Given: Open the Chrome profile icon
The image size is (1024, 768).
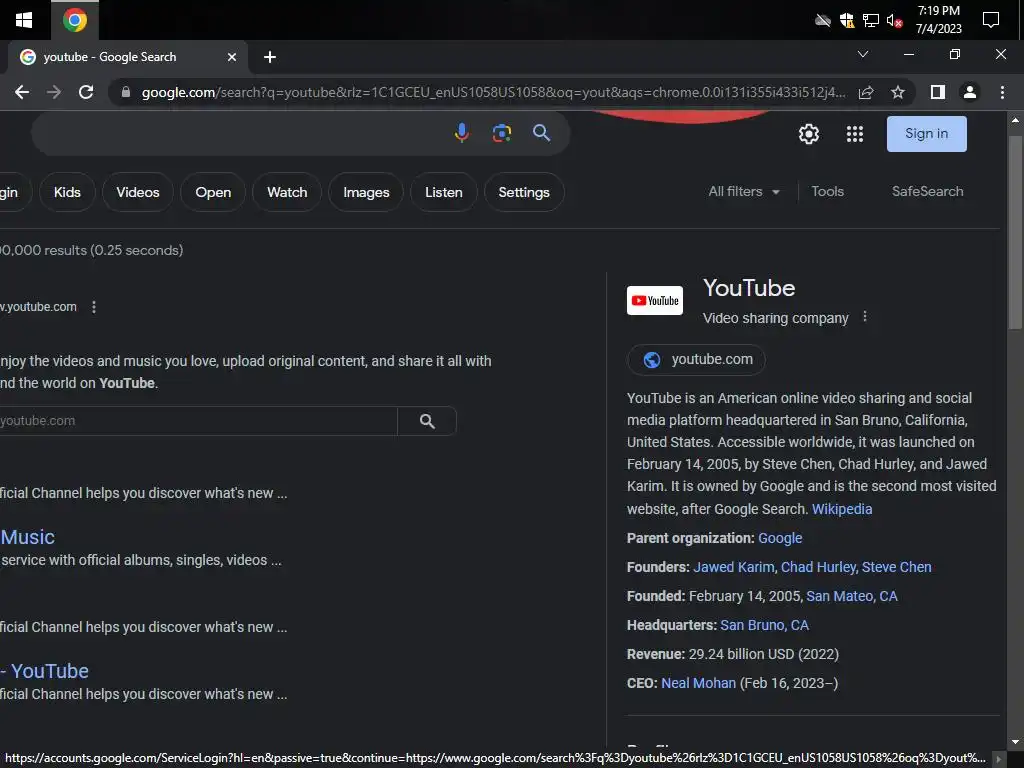Looking at the screenshot, I should pyautogui.click(x=970, y=92).
